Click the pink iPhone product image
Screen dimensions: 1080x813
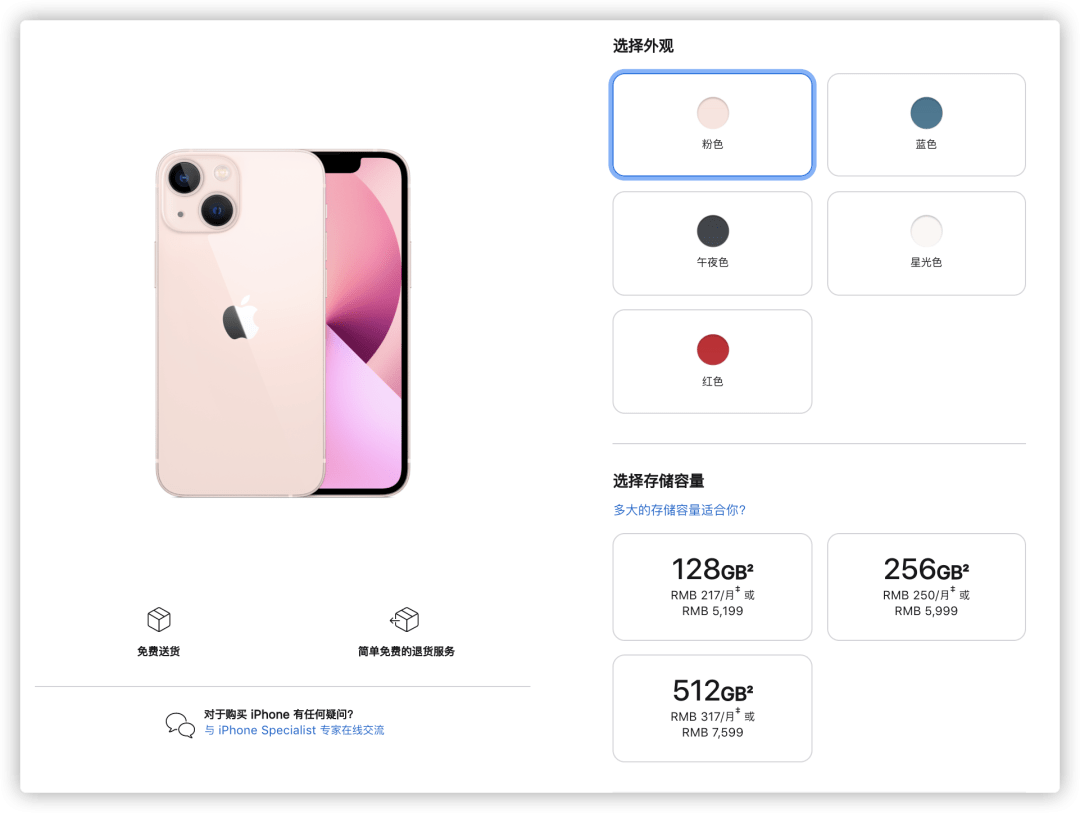pyautogui.click(x=282, y=323)
